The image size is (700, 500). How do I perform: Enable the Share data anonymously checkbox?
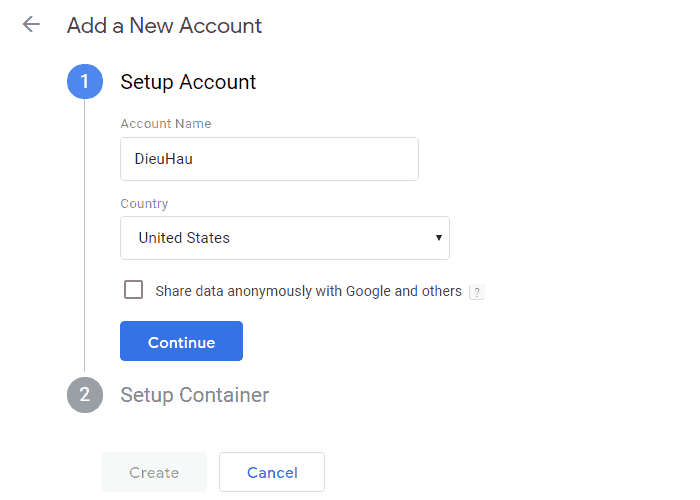(x=133, y=290)
